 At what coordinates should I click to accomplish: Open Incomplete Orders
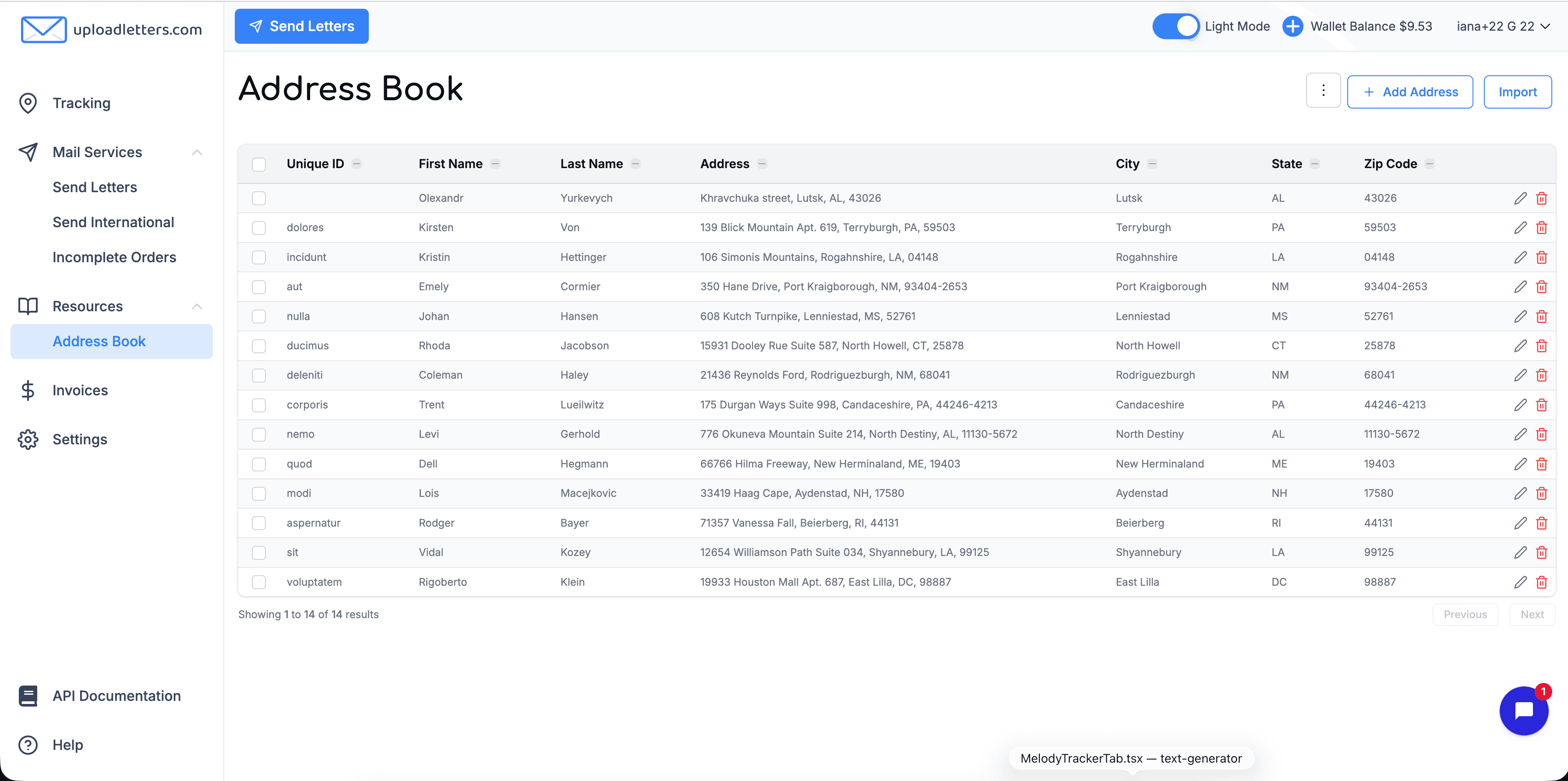tap(114, 257)
